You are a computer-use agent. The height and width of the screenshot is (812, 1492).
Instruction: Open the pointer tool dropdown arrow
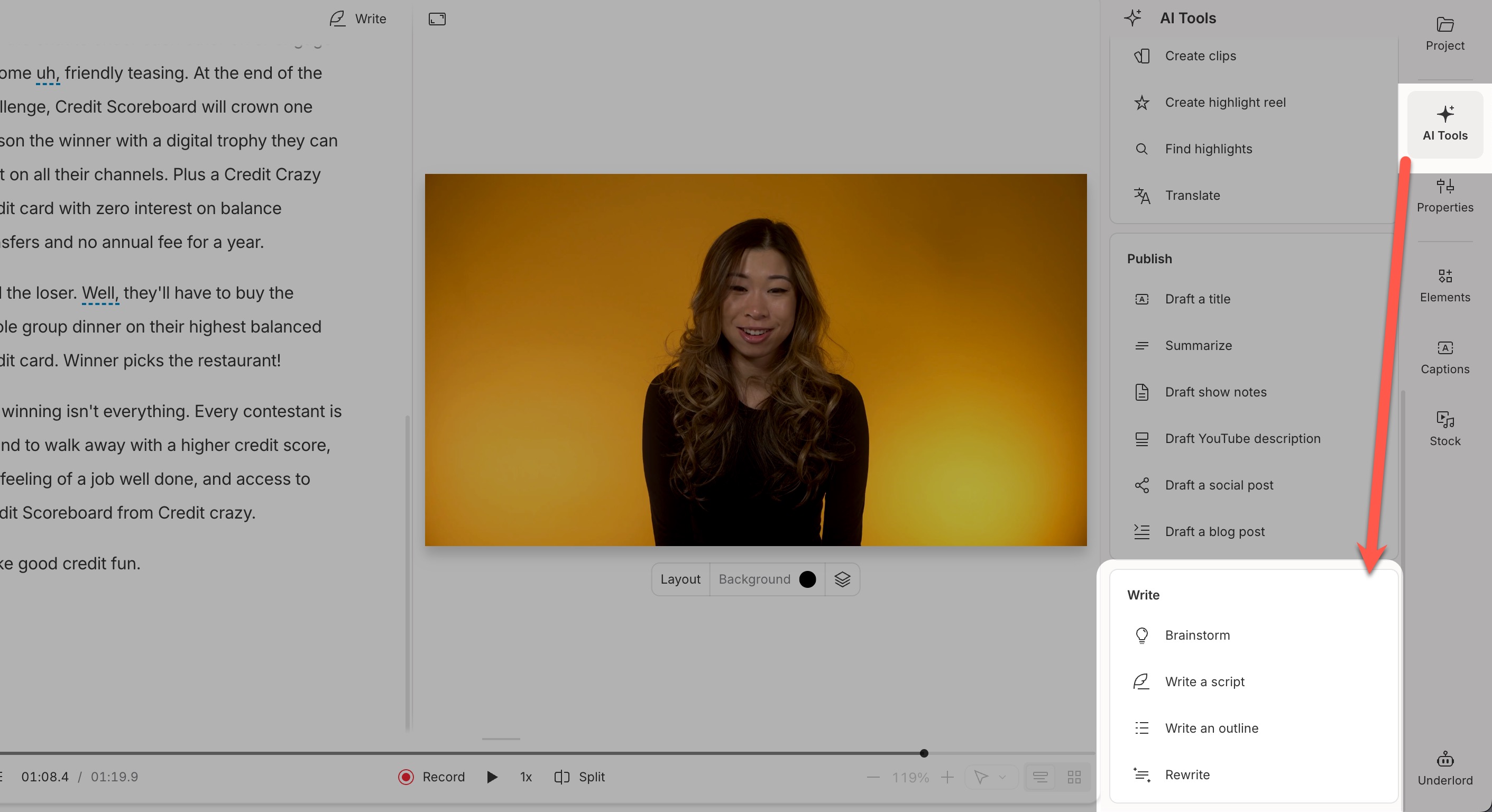pos(1002,777)
